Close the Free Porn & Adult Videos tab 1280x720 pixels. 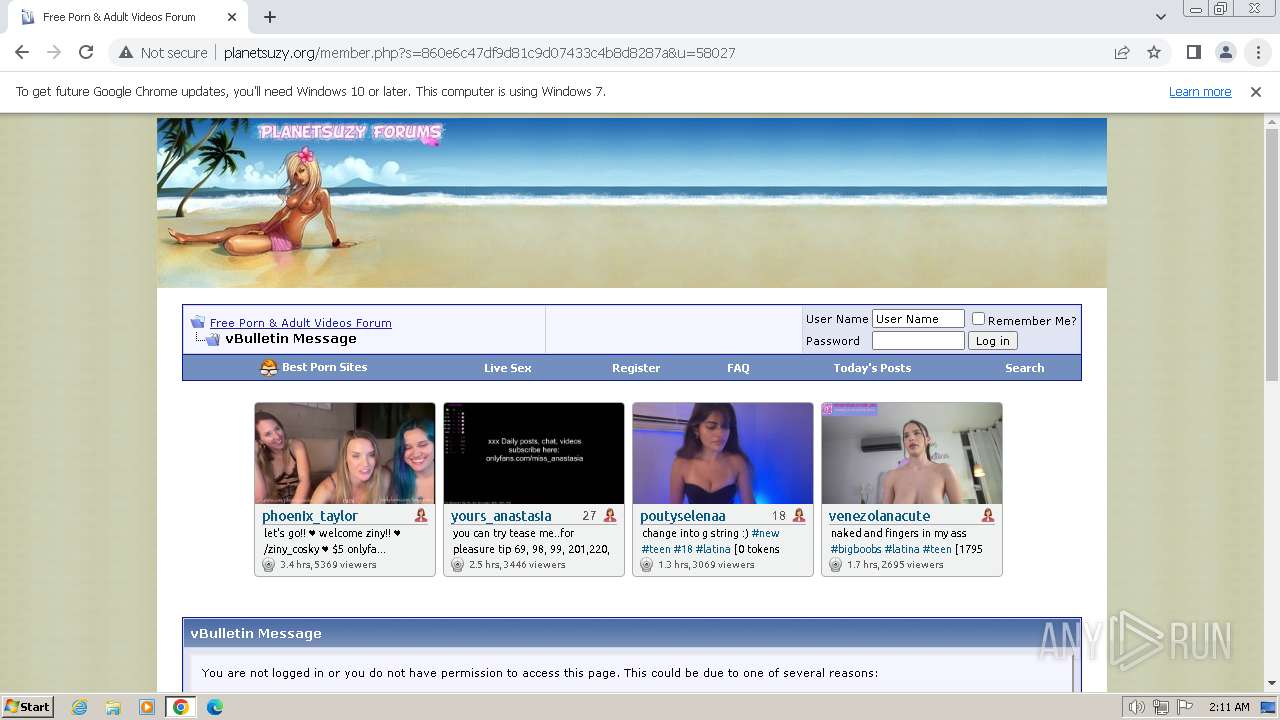coord(232,17)
